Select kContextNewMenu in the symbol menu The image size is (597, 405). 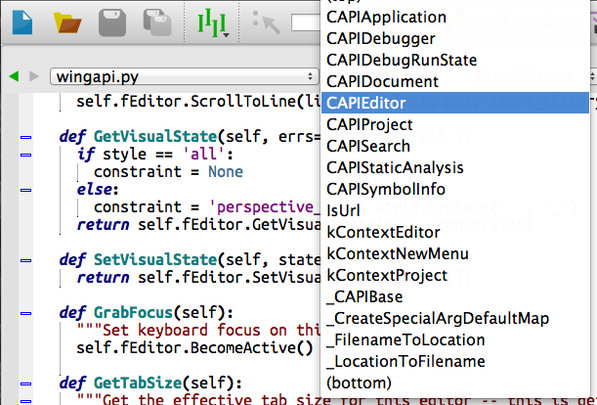click(x=455, y=254)
